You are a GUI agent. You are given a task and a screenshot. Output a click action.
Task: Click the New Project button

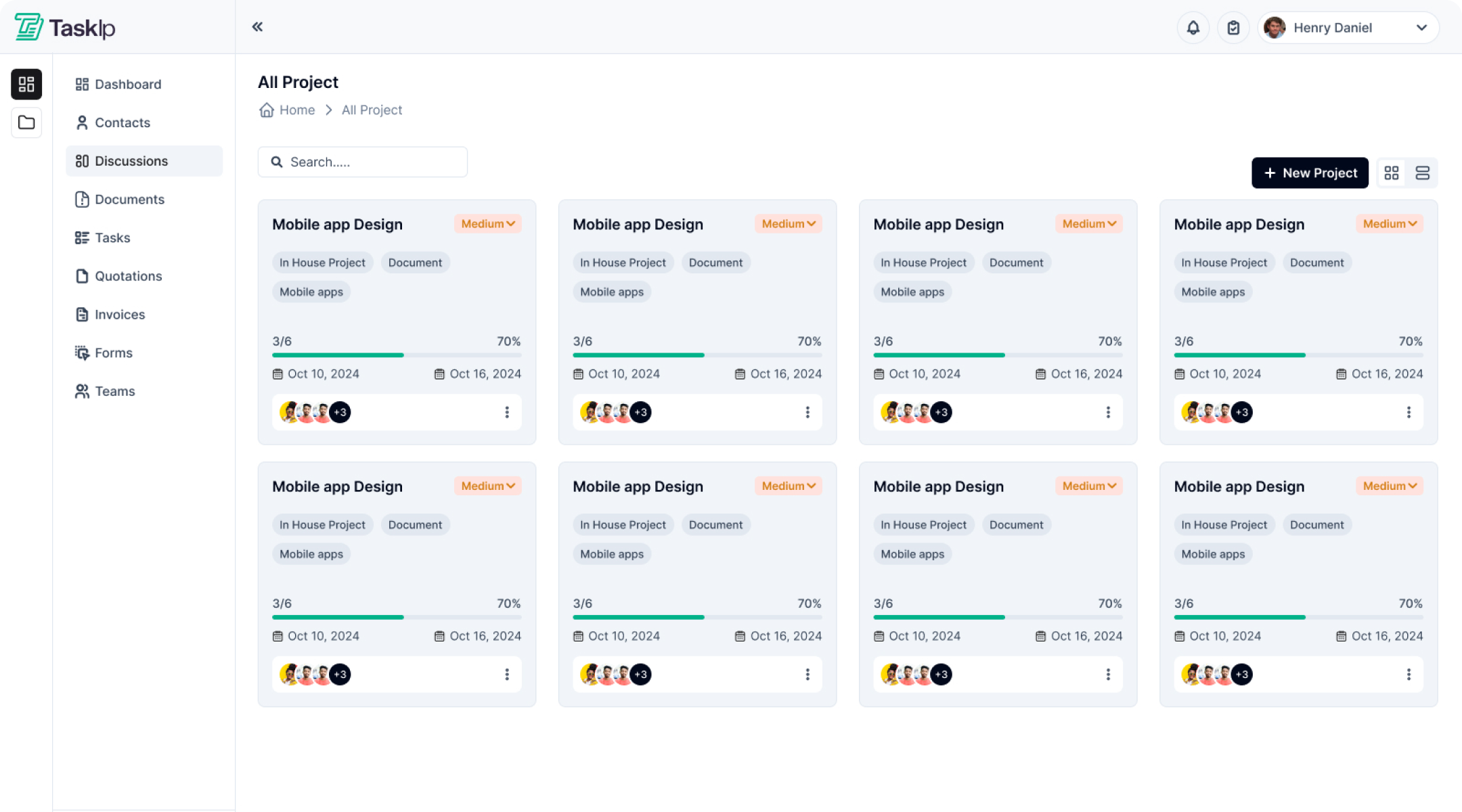(x=1310, y=173)
